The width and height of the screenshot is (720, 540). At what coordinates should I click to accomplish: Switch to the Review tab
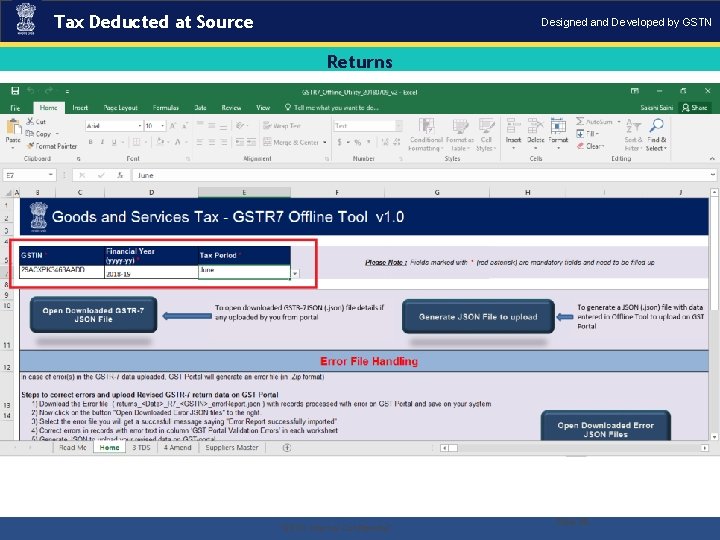point(231,107)
